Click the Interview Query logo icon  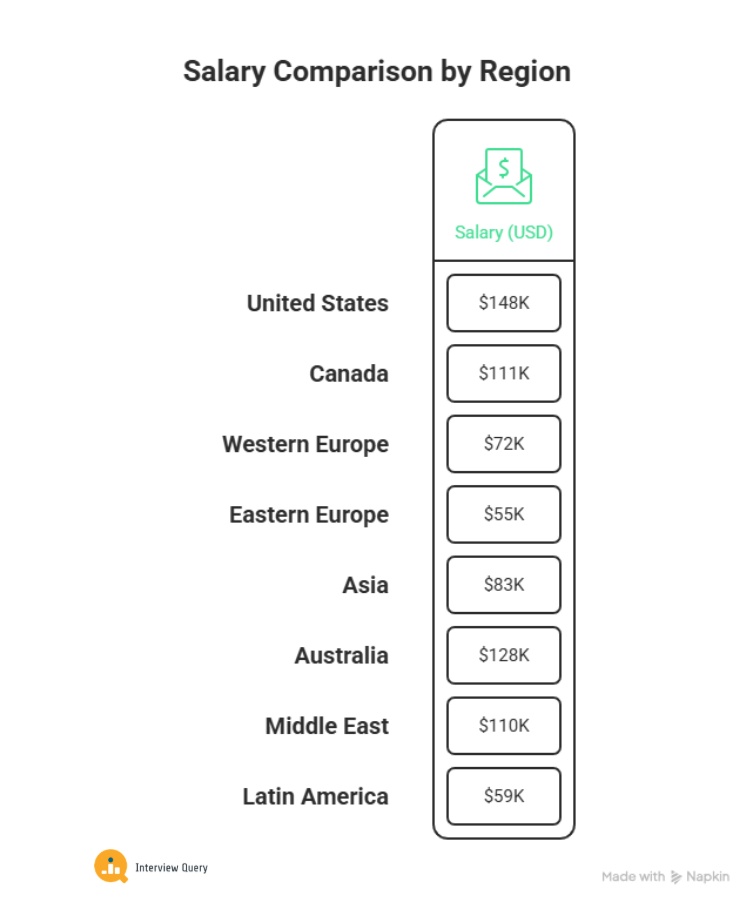tap(111, 866)
